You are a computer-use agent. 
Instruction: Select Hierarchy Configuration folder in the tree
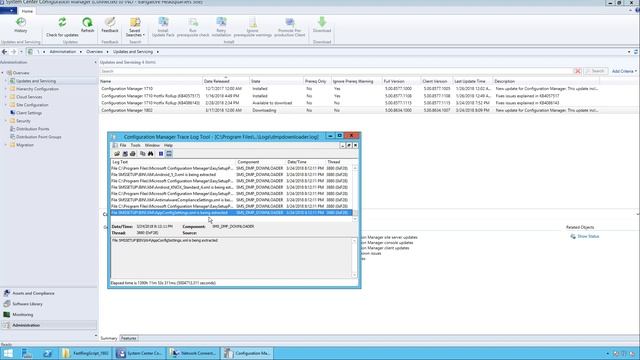click(x=37, y=89)
